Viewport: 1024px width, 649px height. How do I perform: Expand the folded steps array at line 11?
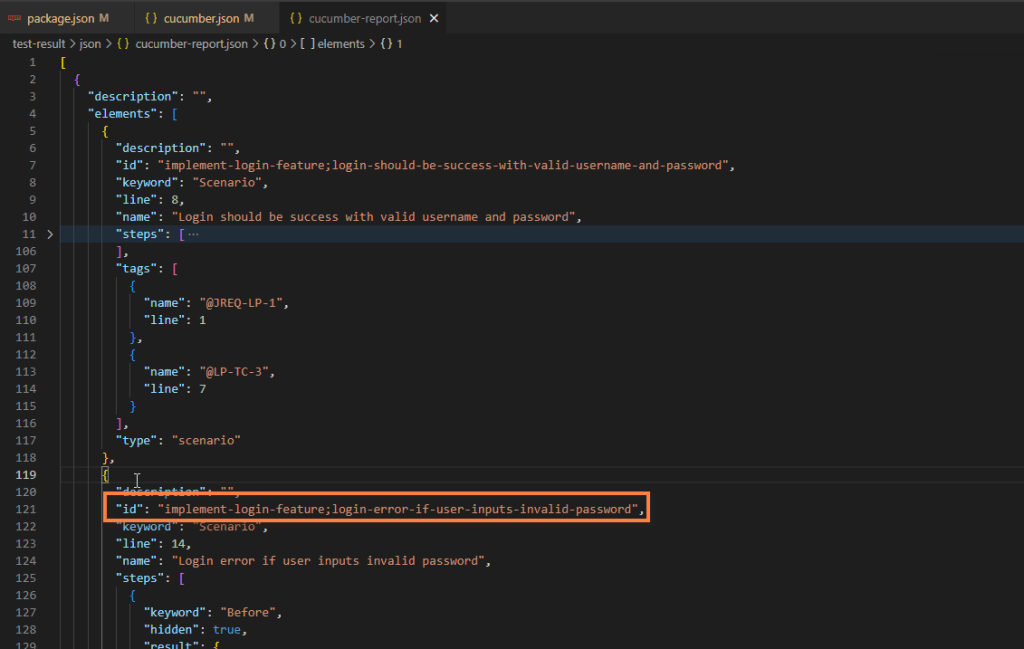(50, 234)
